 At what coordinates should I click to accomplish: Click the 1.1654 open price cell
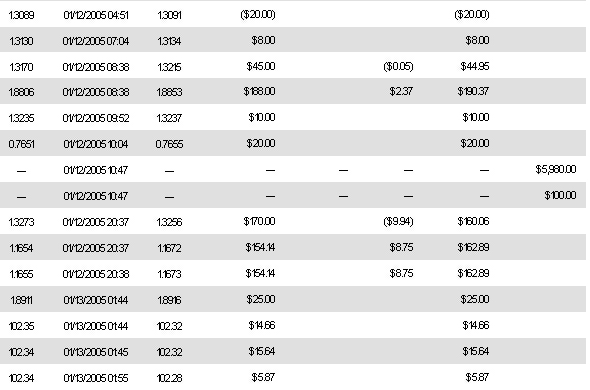click(x=21, y=248)
